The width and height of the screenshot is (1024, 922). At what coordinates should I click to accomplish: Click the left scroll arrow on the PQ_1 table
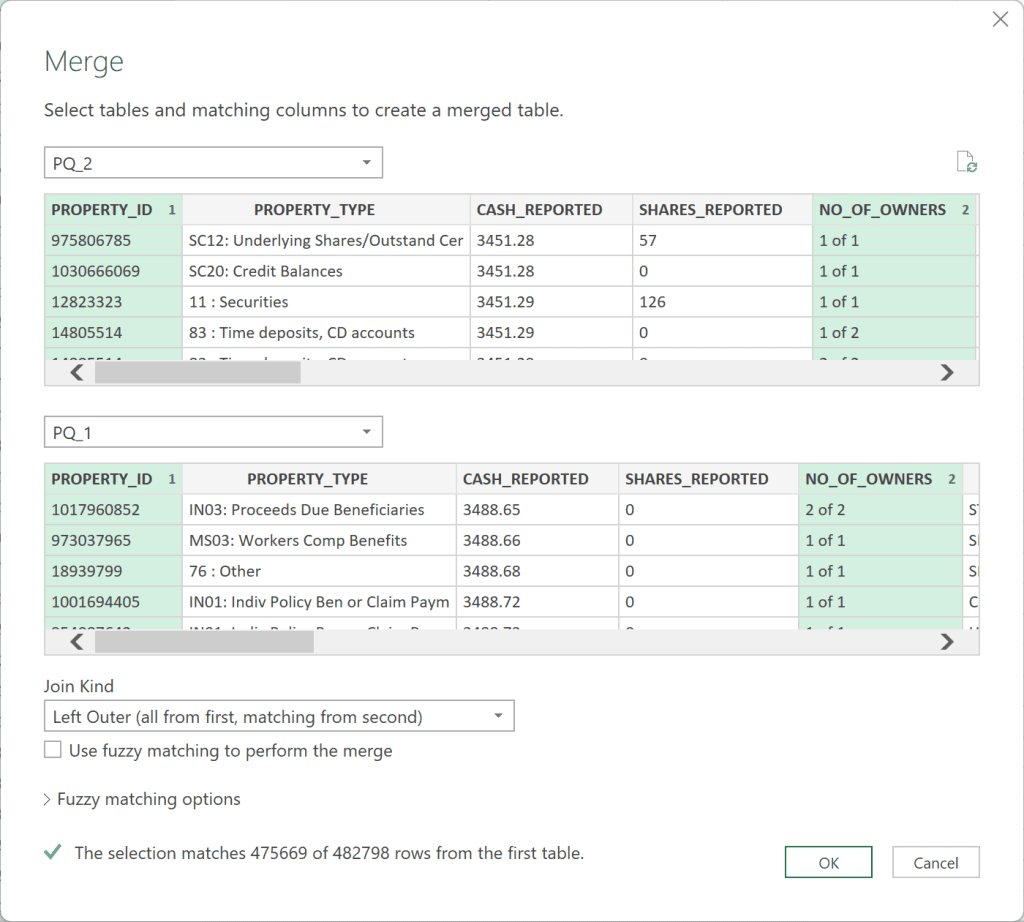(76, 641)
